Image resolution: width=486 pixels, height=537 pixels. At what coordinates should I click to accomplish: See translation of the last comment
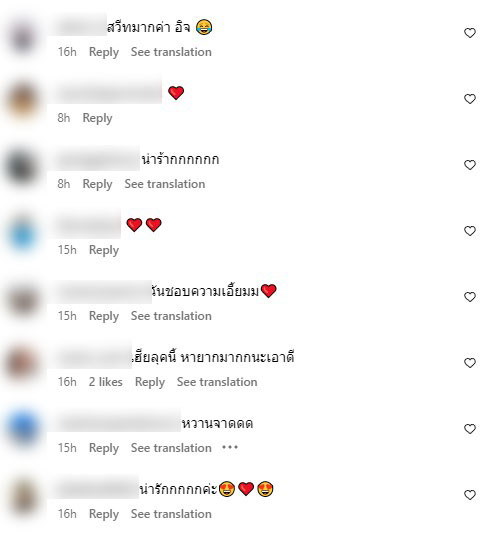point(171,514)
